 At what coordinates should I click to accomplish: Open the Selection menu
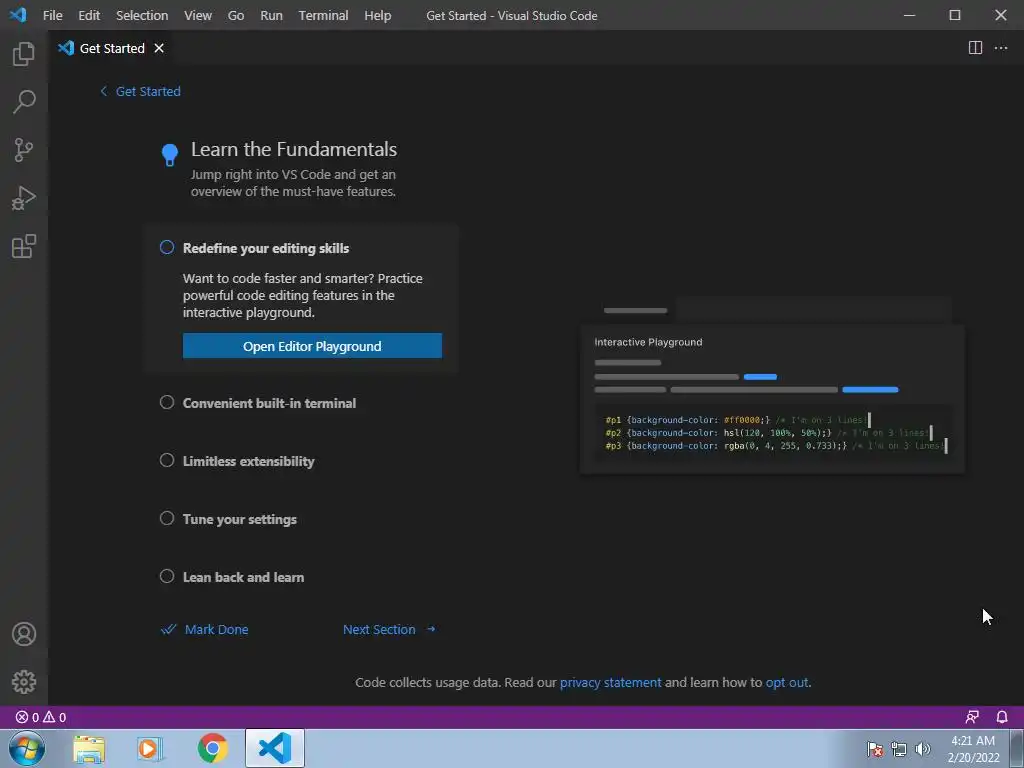tap(142, 15)
